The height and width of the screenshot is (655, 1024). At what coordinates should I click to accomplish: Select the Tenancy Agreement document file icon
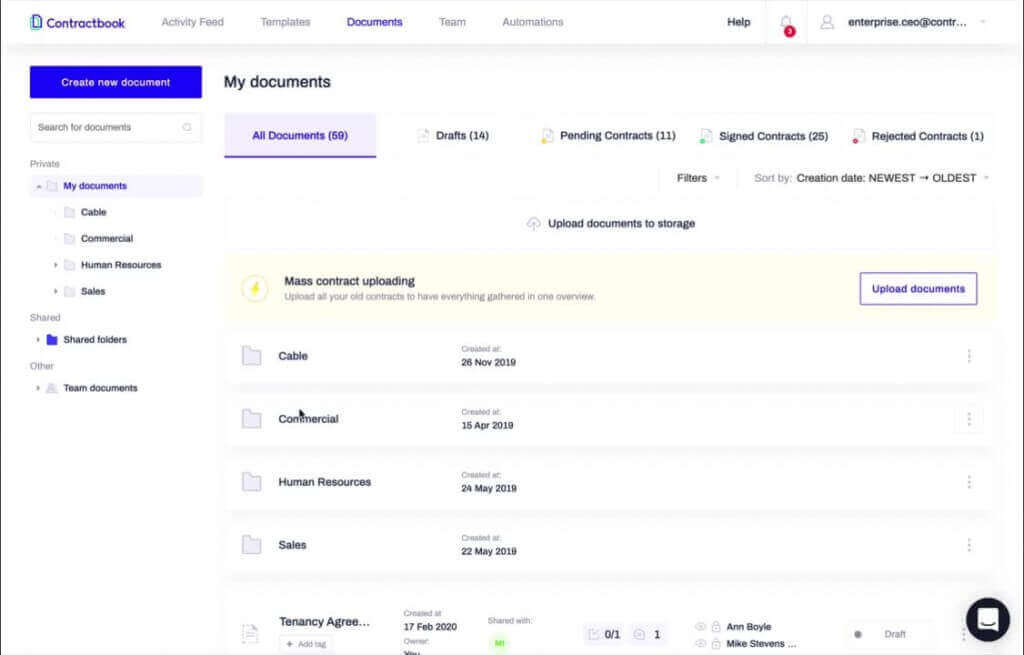[250, 631]
